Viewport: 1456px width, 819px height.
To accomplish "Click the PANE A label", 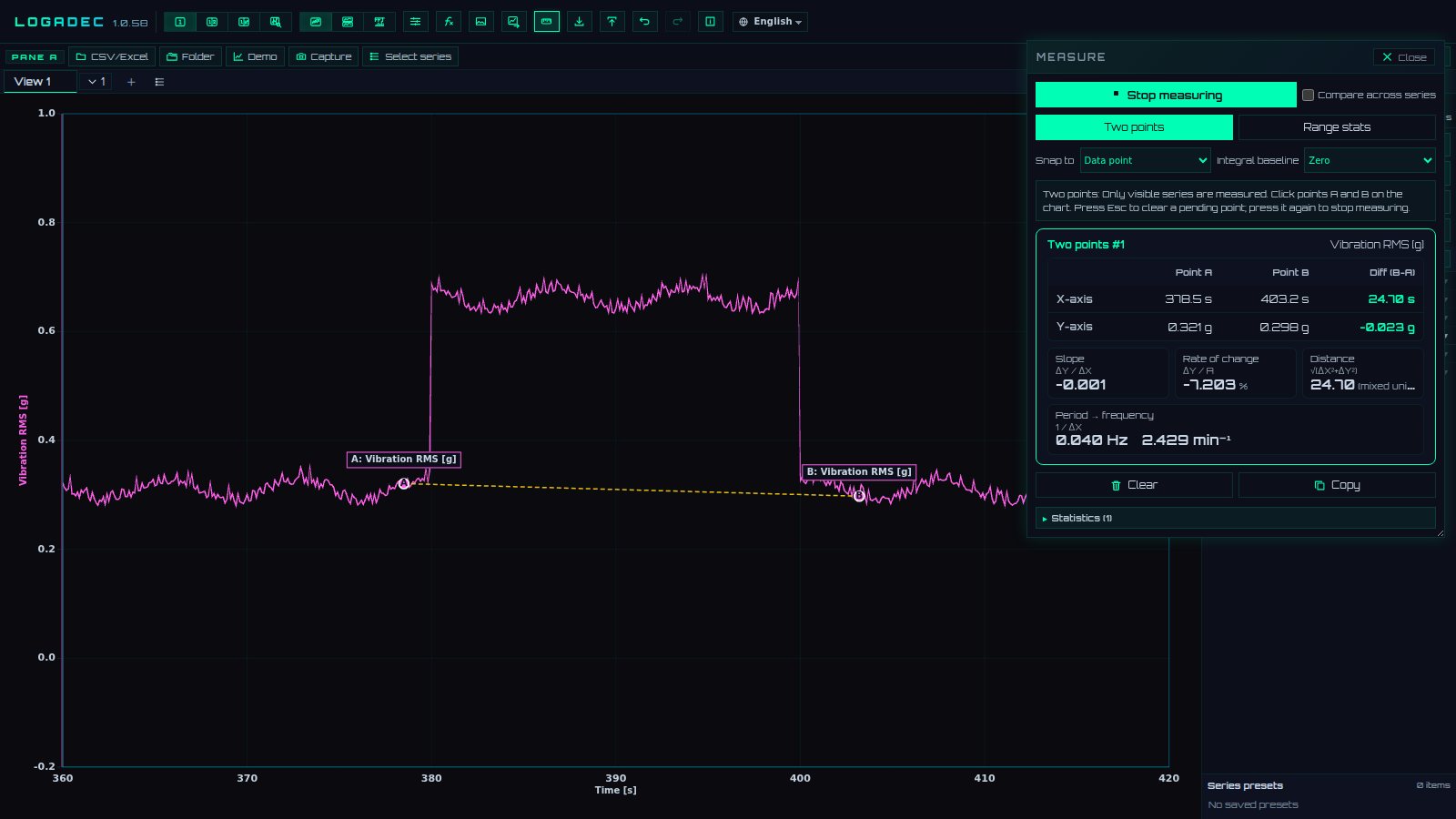I will (35, 56).
